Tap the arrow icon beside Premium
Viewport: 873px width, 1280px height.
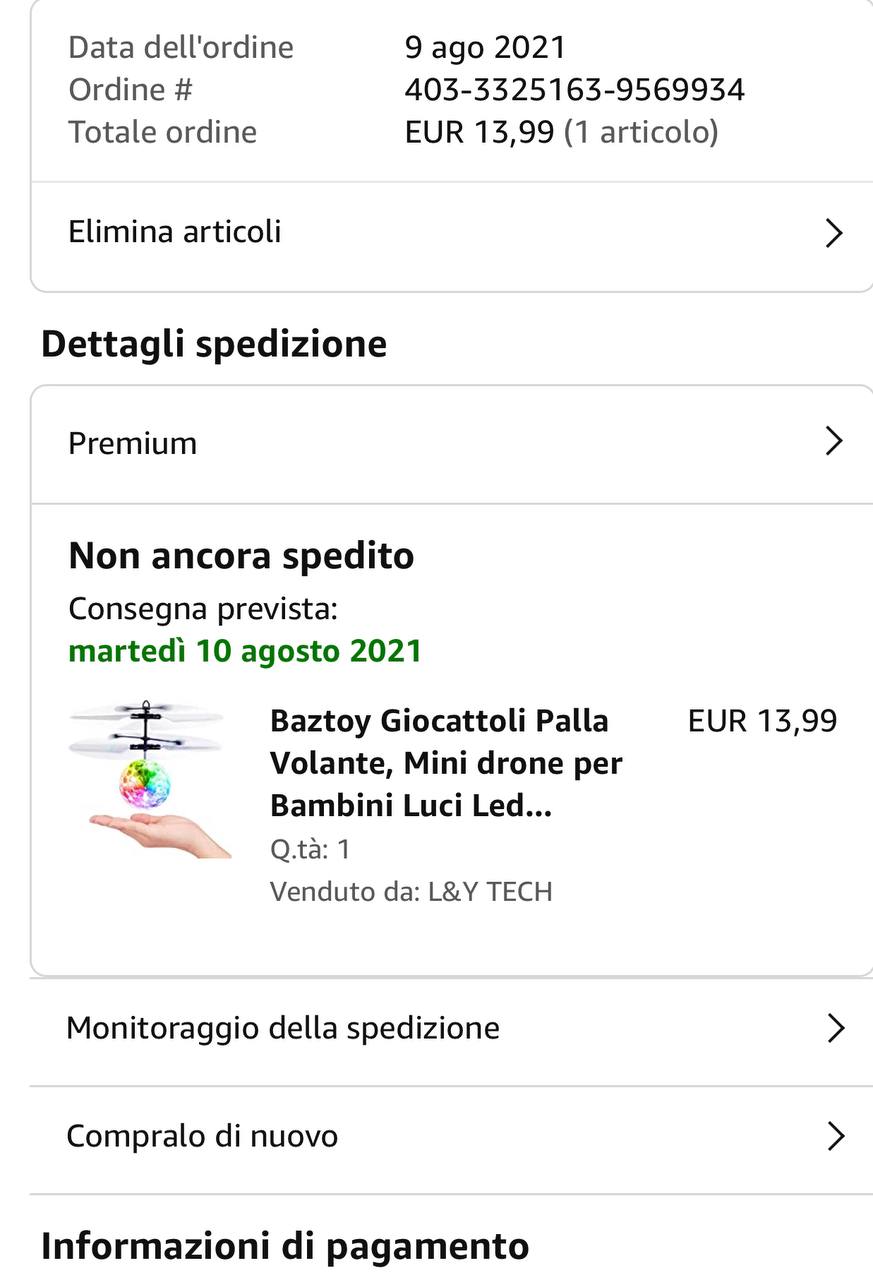tap(833, 441)
